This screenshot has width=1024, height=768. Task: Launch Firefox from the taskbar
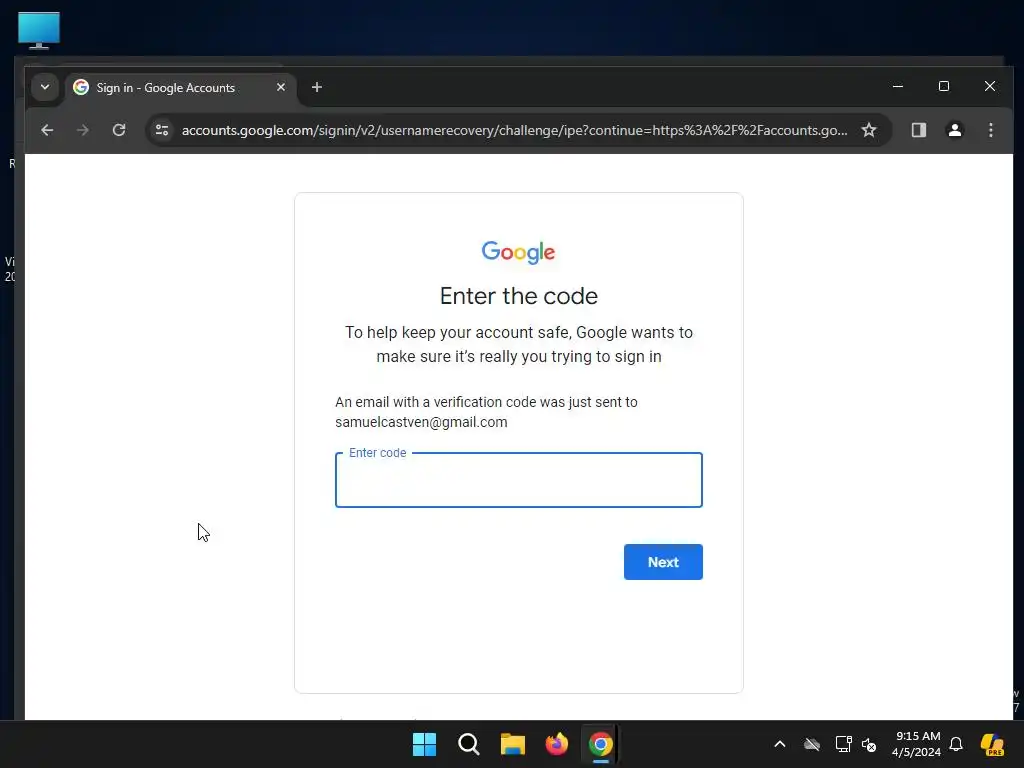tap(556, 744)
